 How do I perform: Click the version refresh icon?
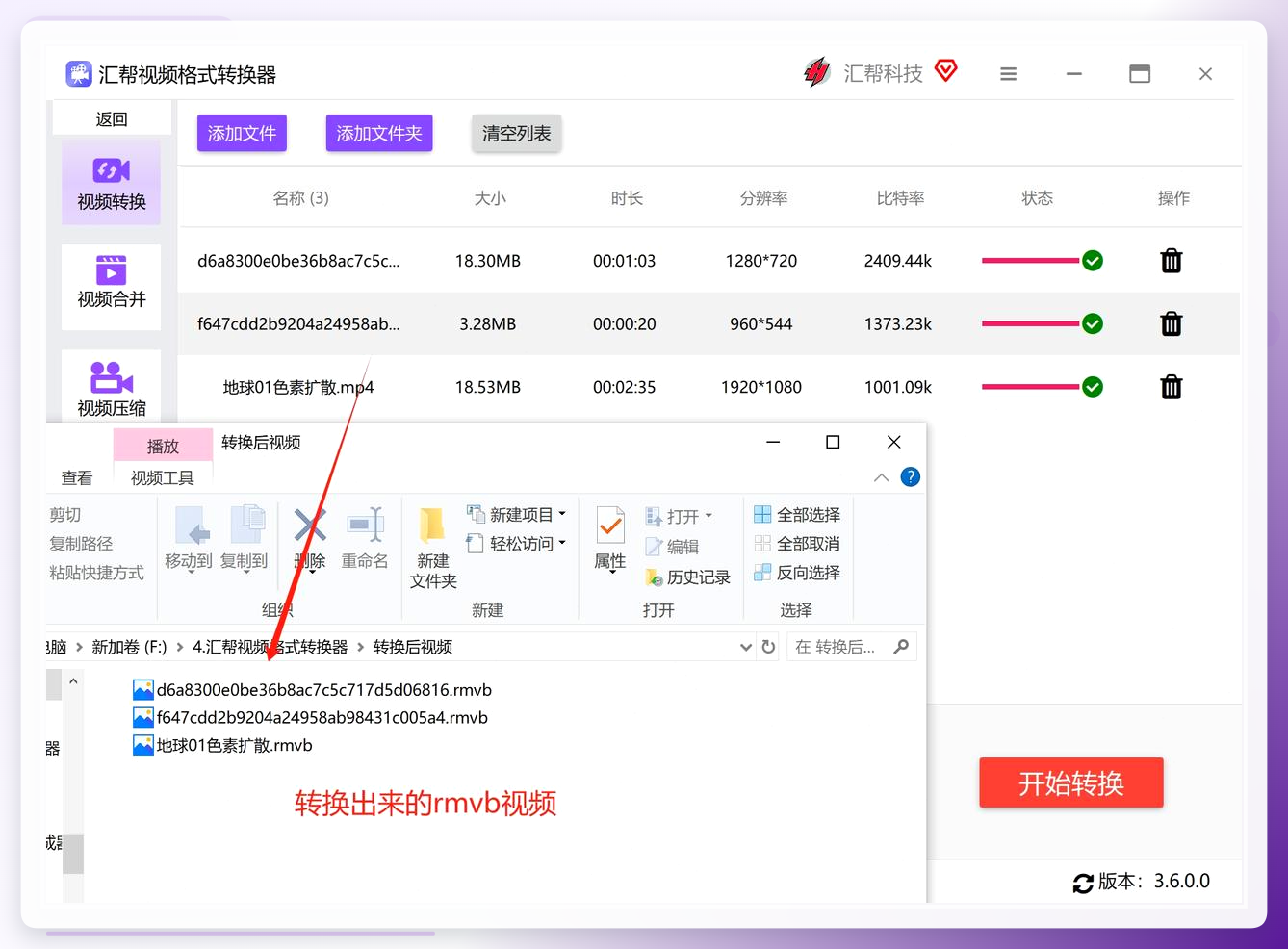tap(1083, 883)
